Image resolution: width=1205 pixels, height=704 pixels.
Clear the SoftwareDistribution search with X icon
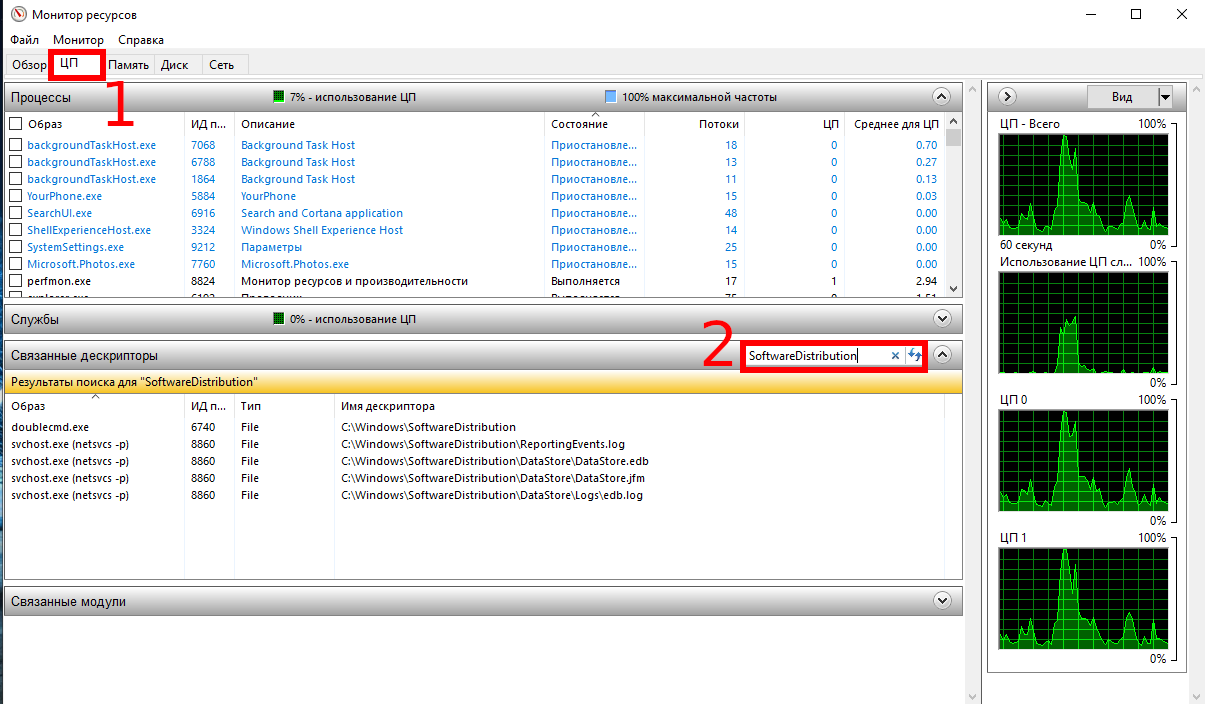[x=896, y=356]
